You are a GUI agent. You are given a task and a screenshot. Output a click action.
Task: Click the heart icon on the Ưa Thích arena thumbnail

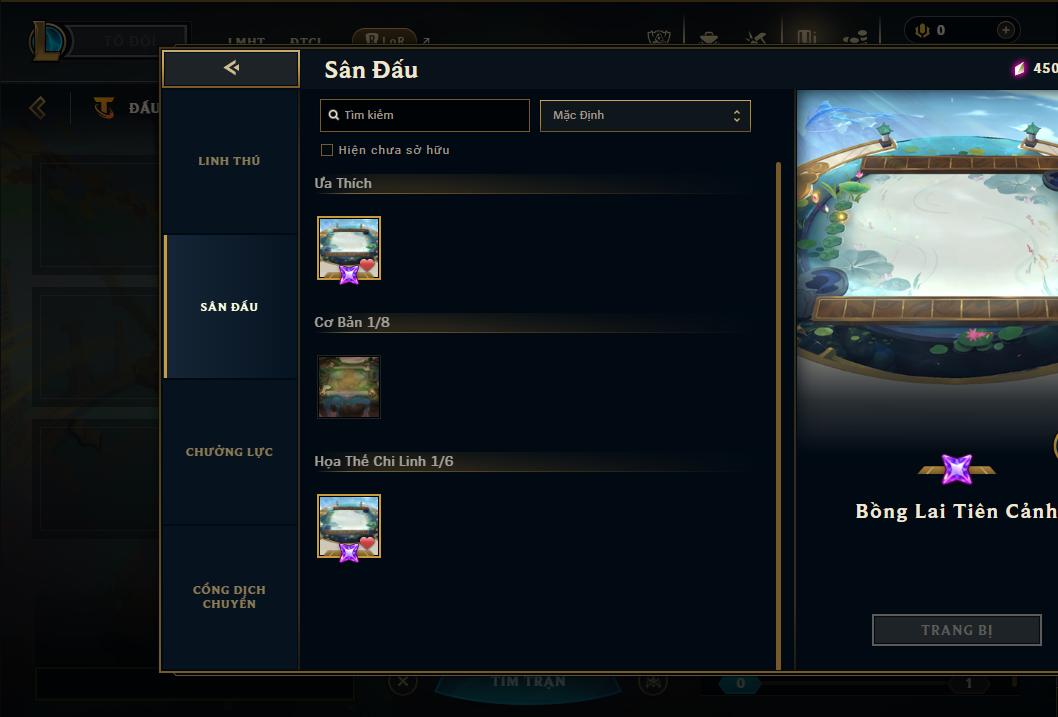click(367, 265)
